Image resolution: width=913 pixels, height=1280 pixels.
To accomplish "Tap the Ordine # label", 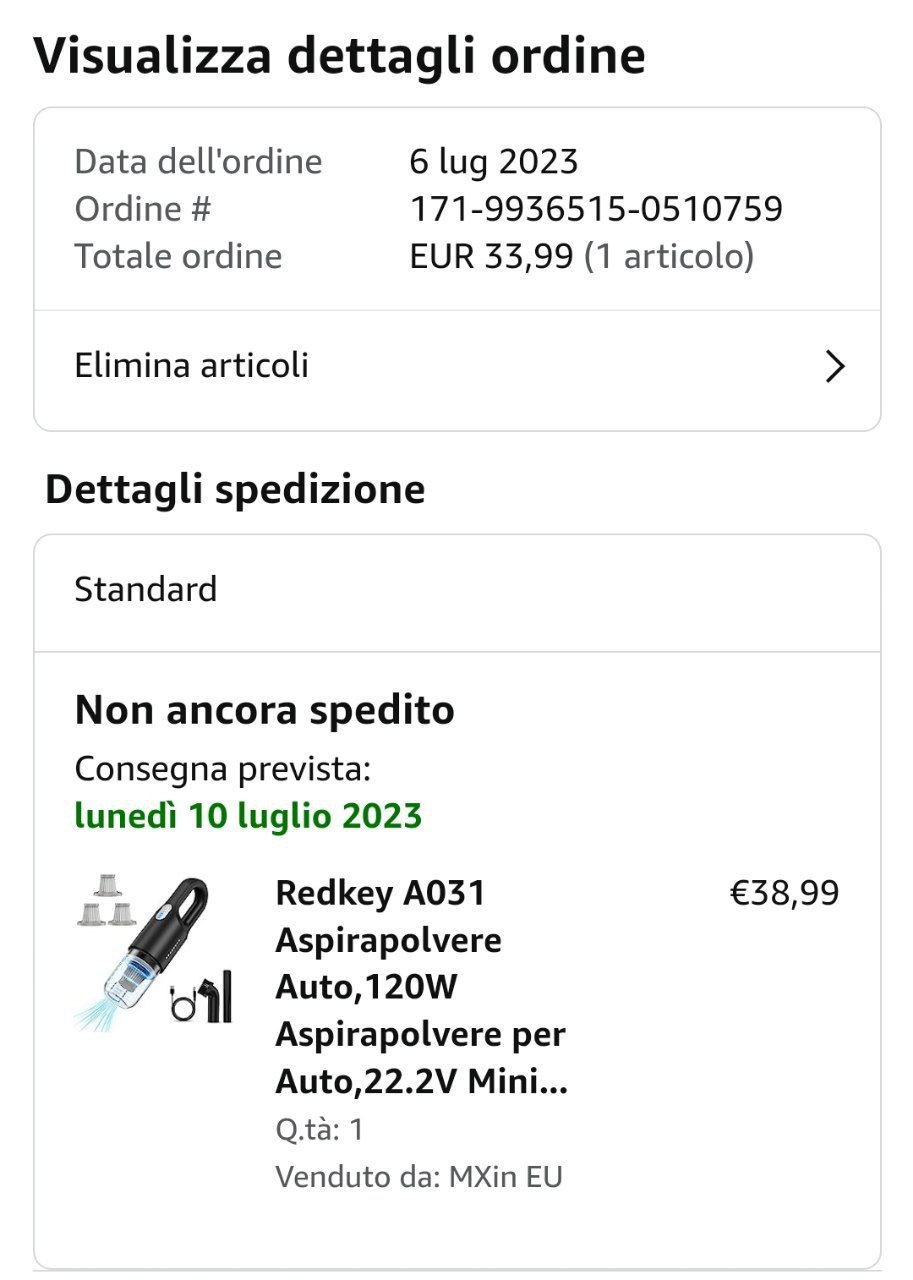I will coord(143,209).
